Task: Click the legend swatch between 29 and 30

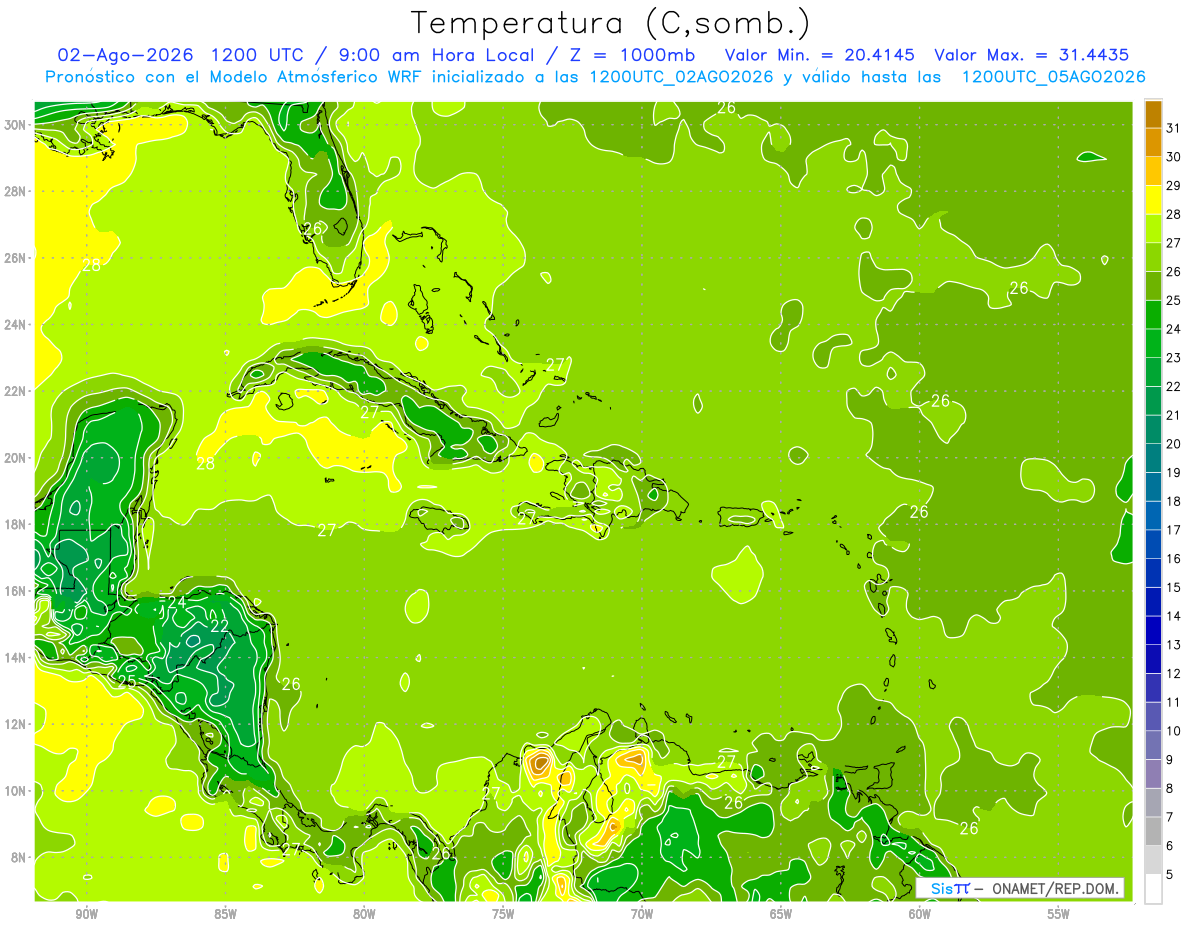Action: click(x=1153, y=171)
